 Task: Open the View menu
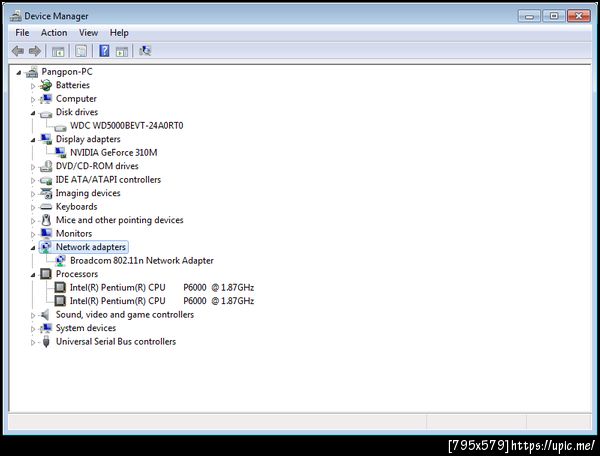[x=88, y=33]
